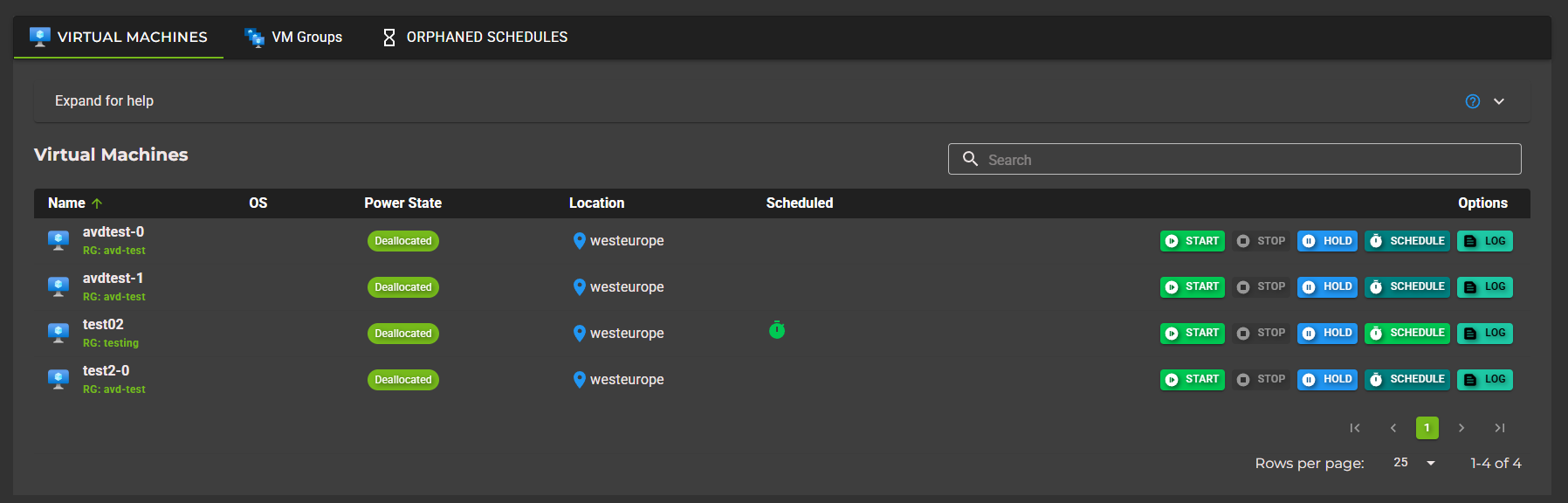Open SCHEDULE for avdtest-1

pyautogui.click(x=1407, y=286)
